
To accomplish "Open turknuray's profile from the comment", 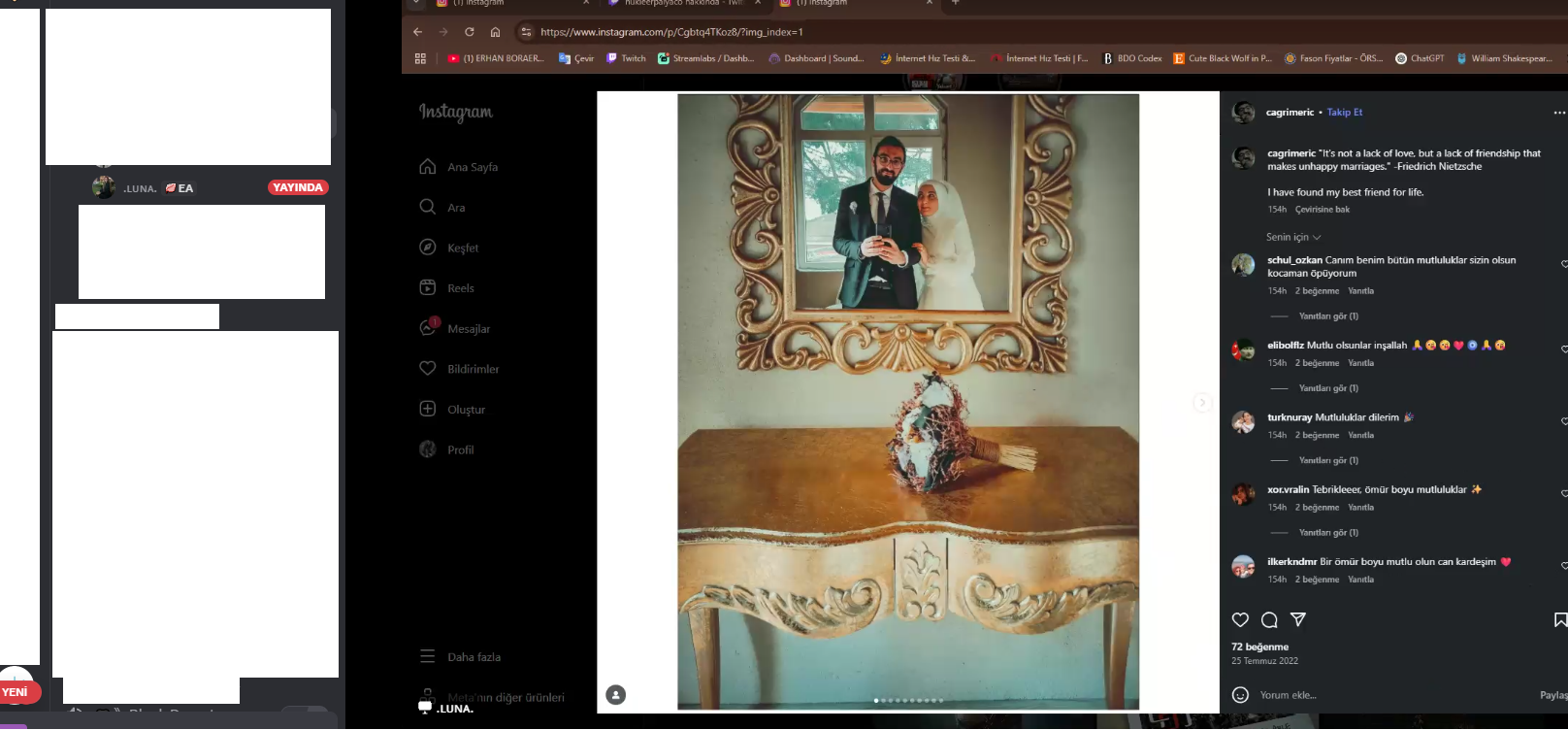I will tap(1290, 417).
